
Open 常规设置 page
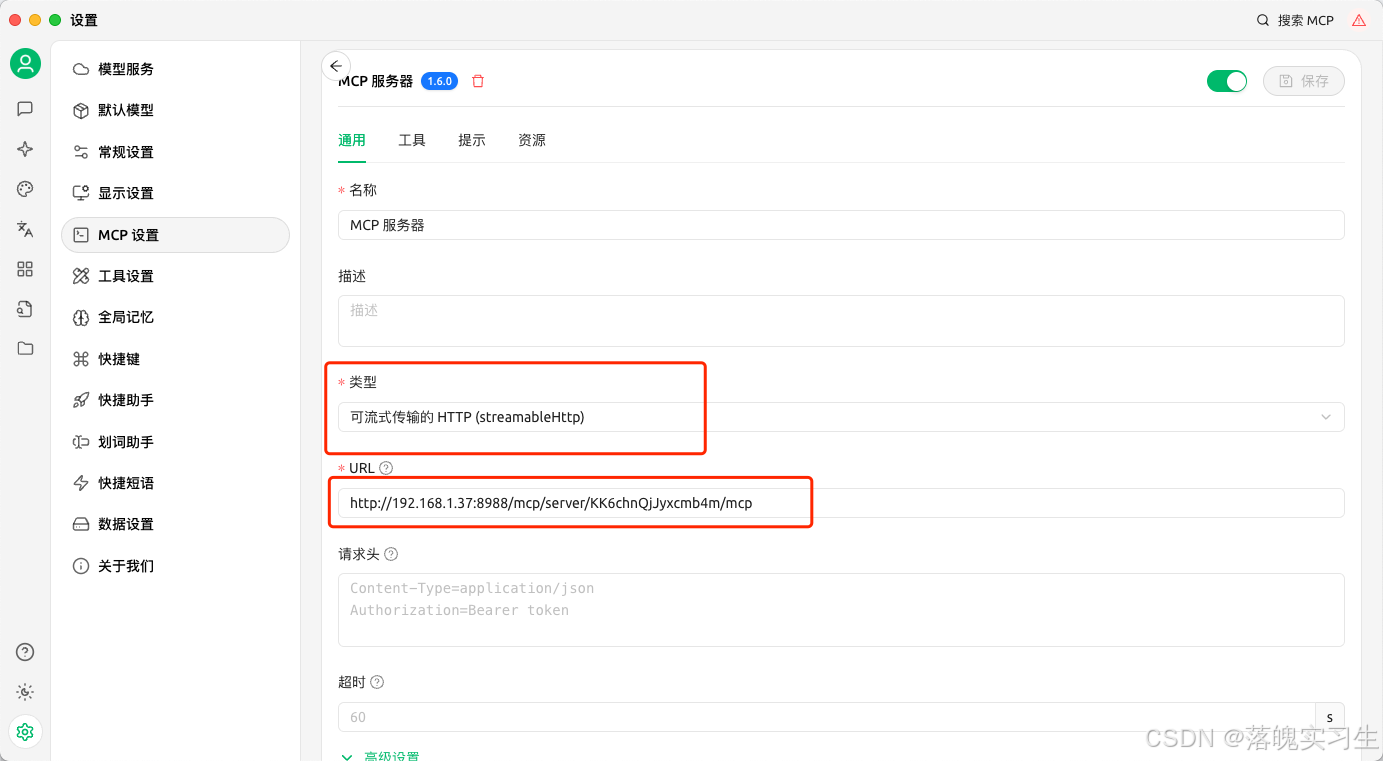(175, 152)
